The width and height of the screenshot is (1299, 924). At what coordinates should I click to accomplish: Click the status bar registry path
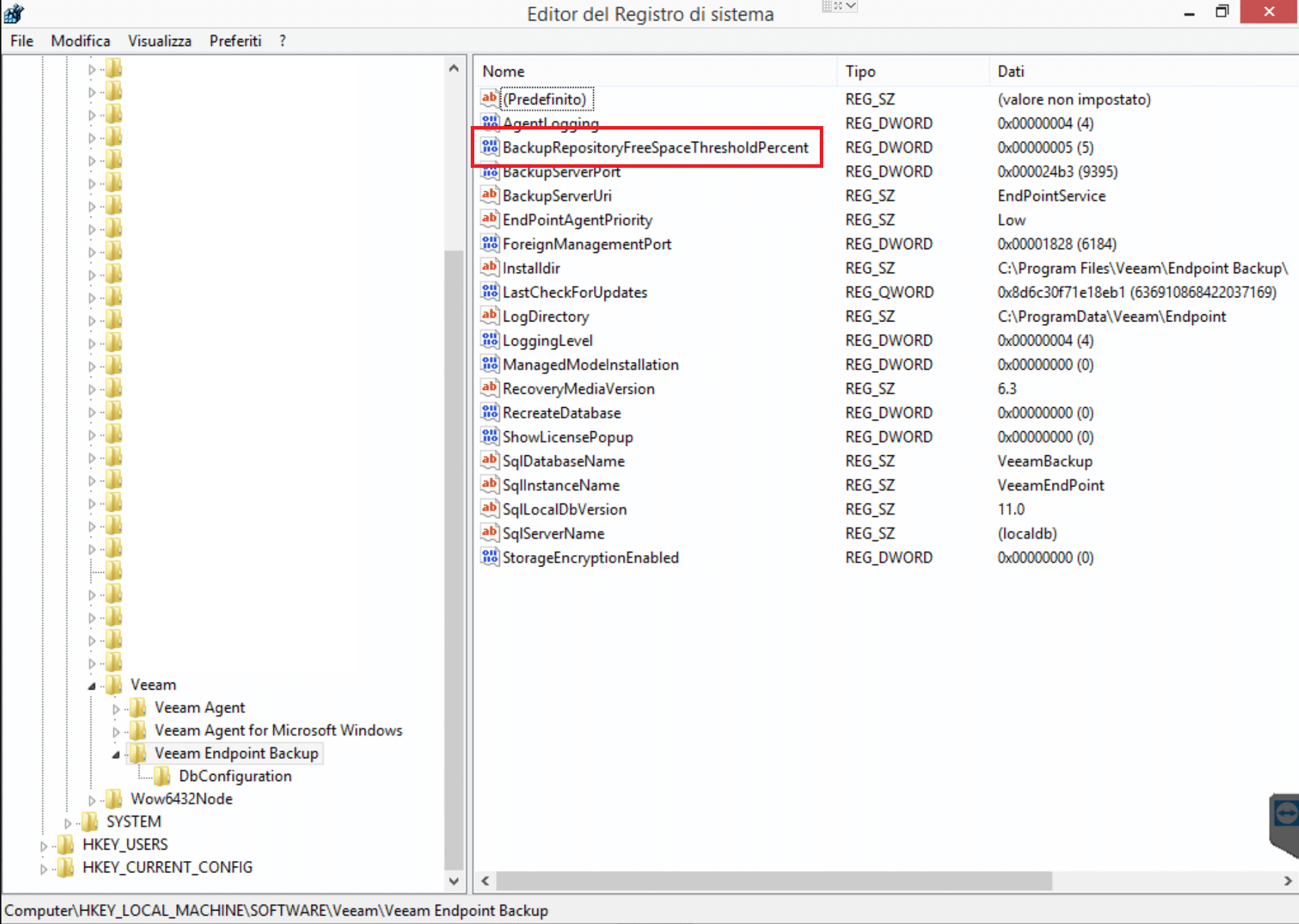(x=276, y=911)
